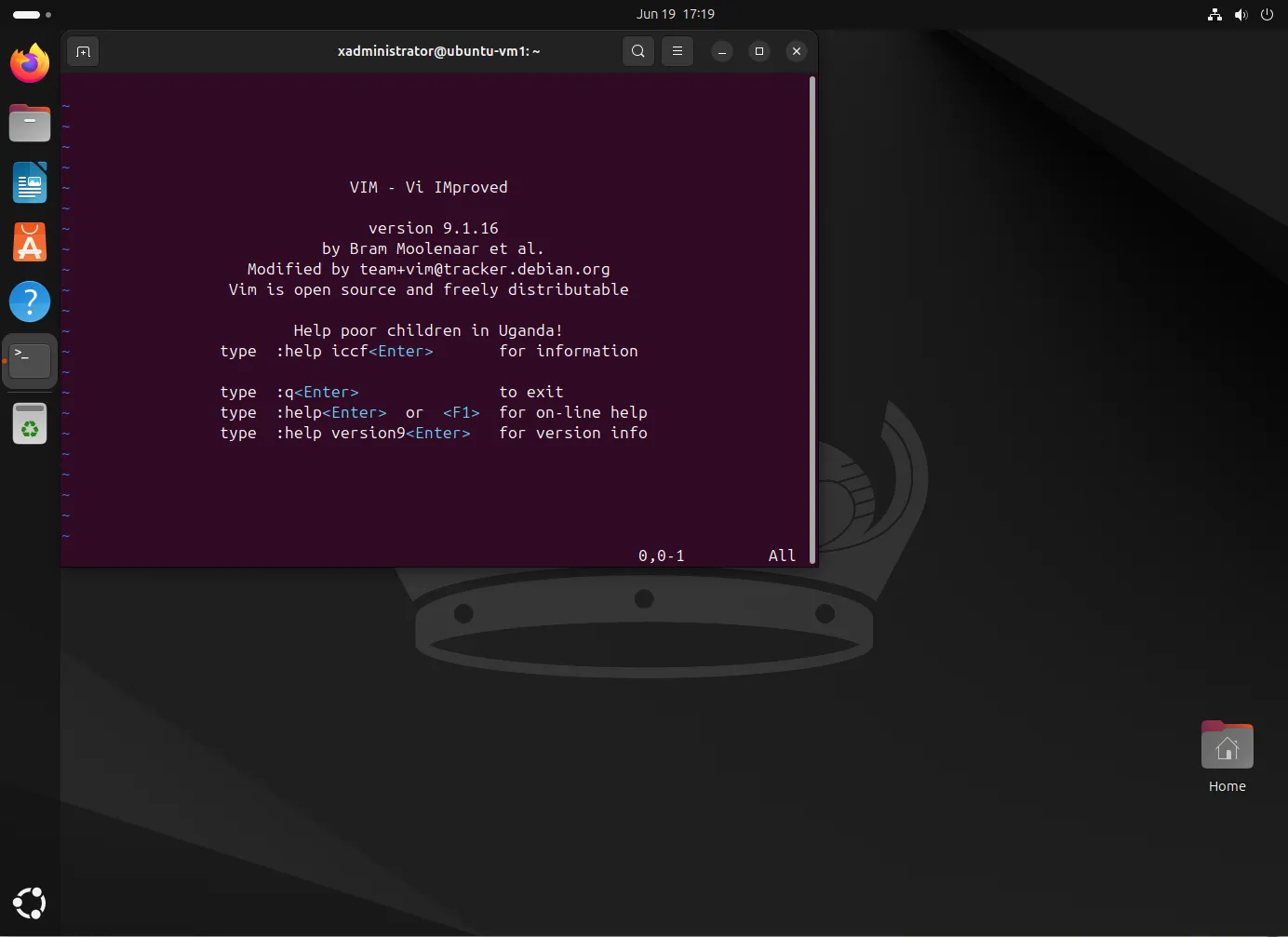Launch Firefox from the dock
The height and width of the screenshot is (937, 1288).
[30, 63]
